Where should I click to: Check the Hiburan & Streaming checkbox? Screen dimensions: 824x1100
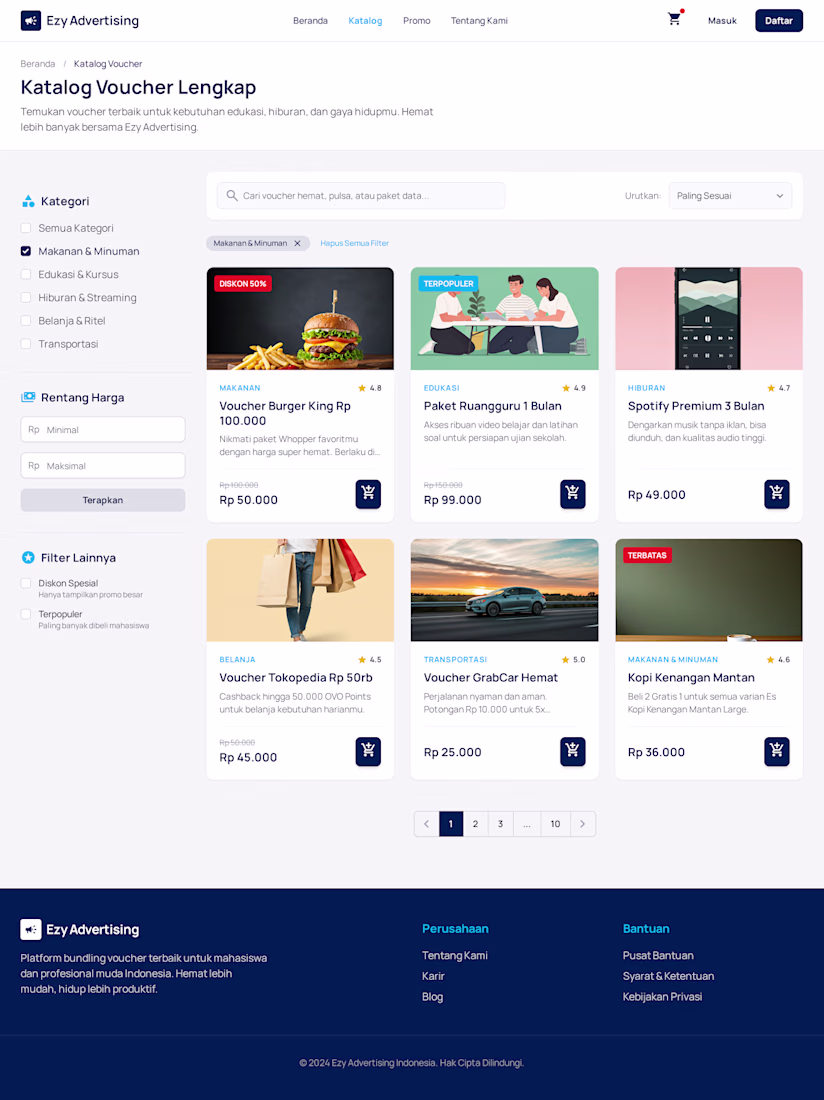click(x=26, y=297)
